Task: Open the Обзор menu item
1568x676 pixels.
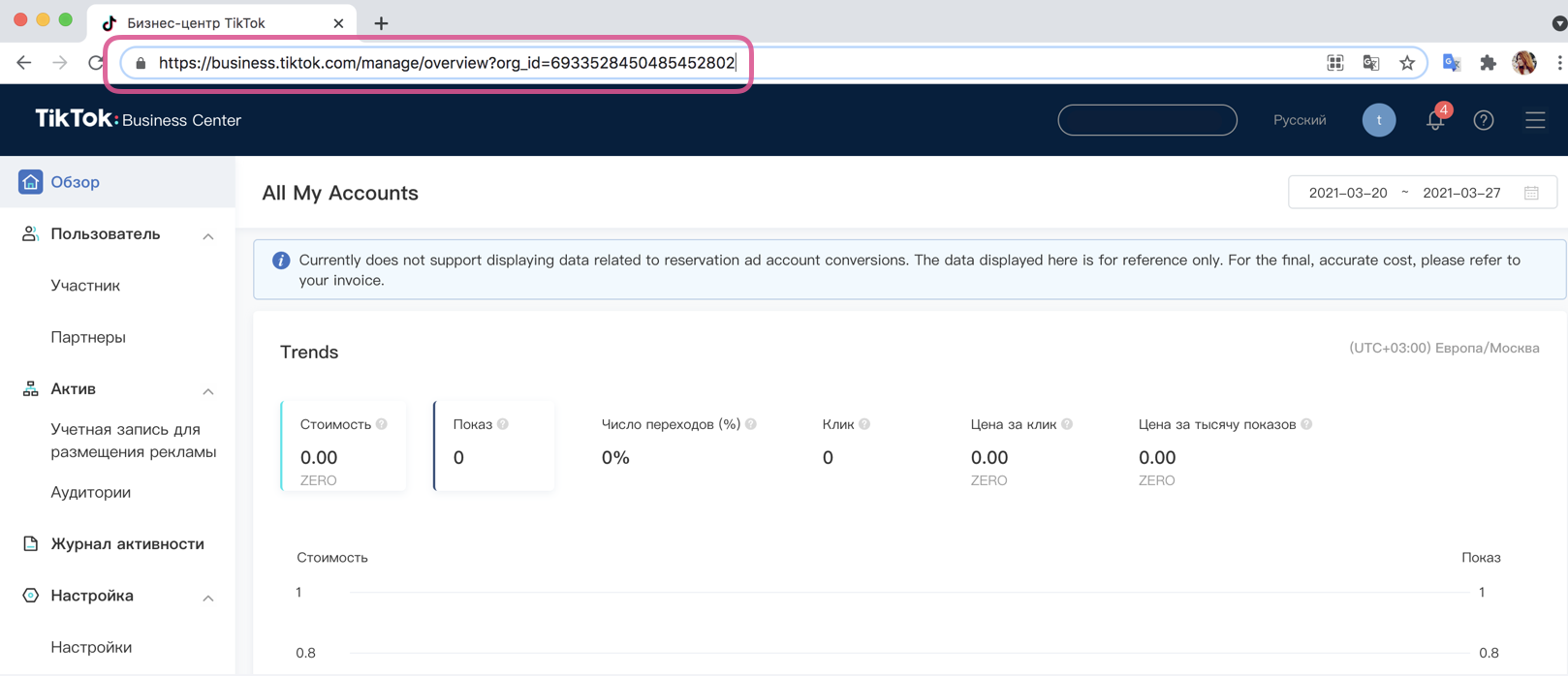Action: point(117,182)
